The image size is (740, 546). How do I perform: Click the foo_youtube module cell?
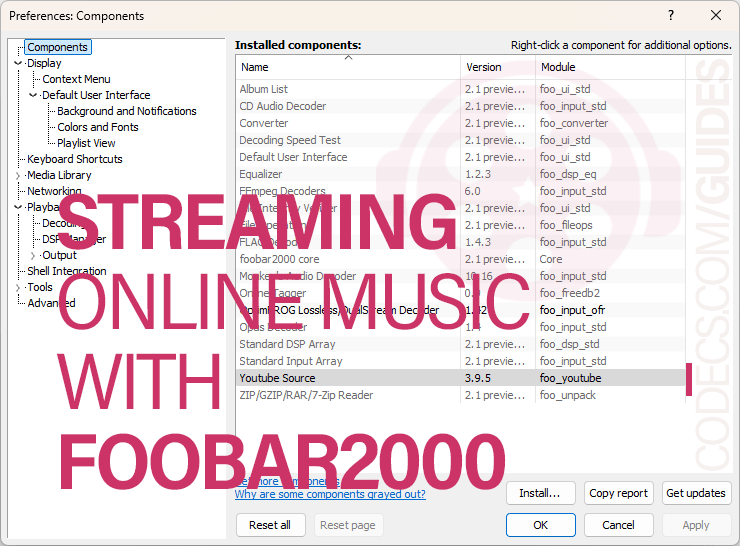pyautogui.click(x=570, y=378)
